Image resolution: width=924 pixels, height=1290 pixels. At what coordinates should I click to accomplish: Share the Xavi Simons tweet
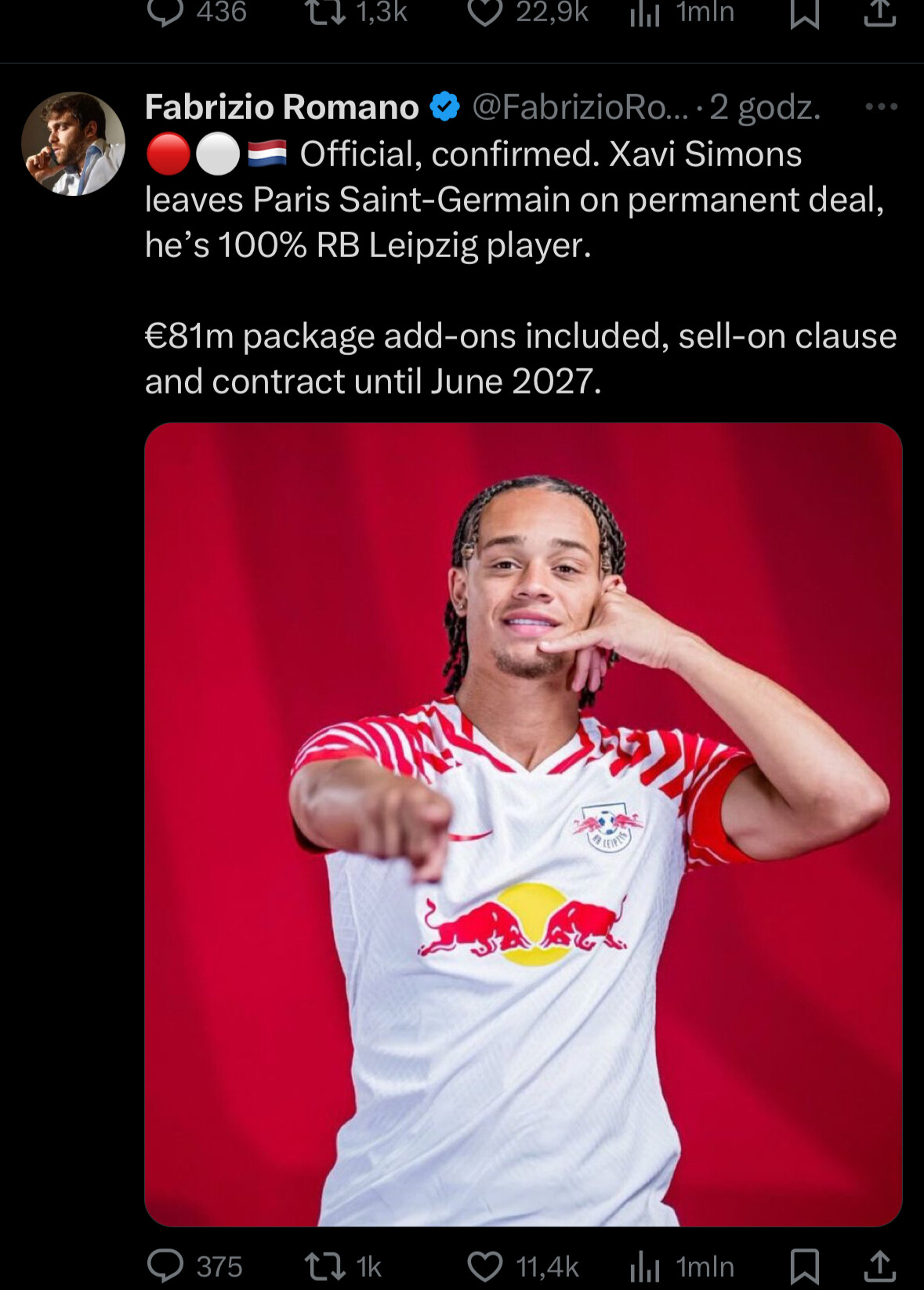tap(879, 1266)
